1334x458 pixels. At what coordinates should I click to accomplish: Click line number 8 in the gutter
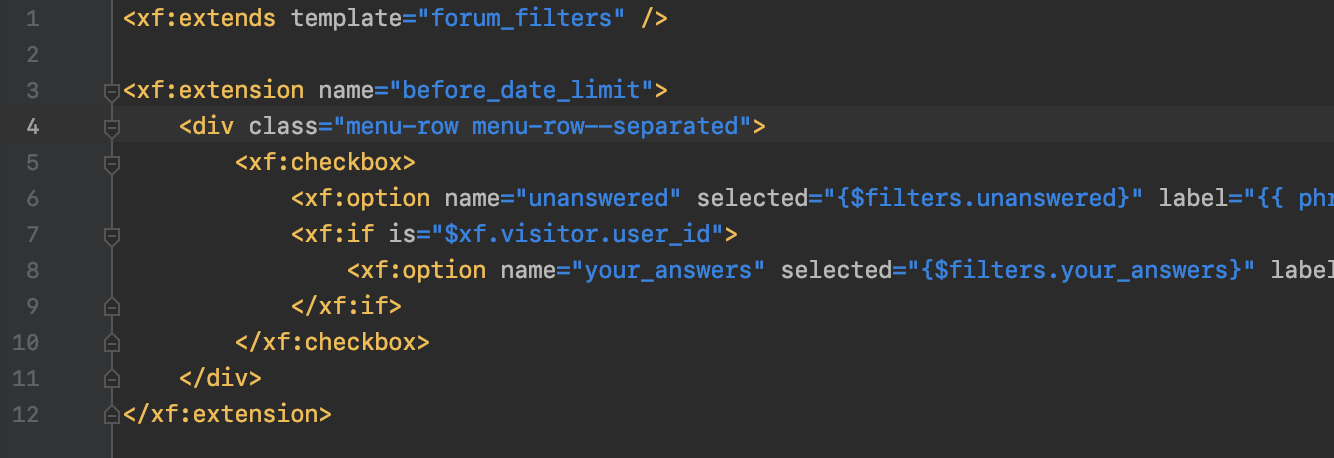pos(33,270)
